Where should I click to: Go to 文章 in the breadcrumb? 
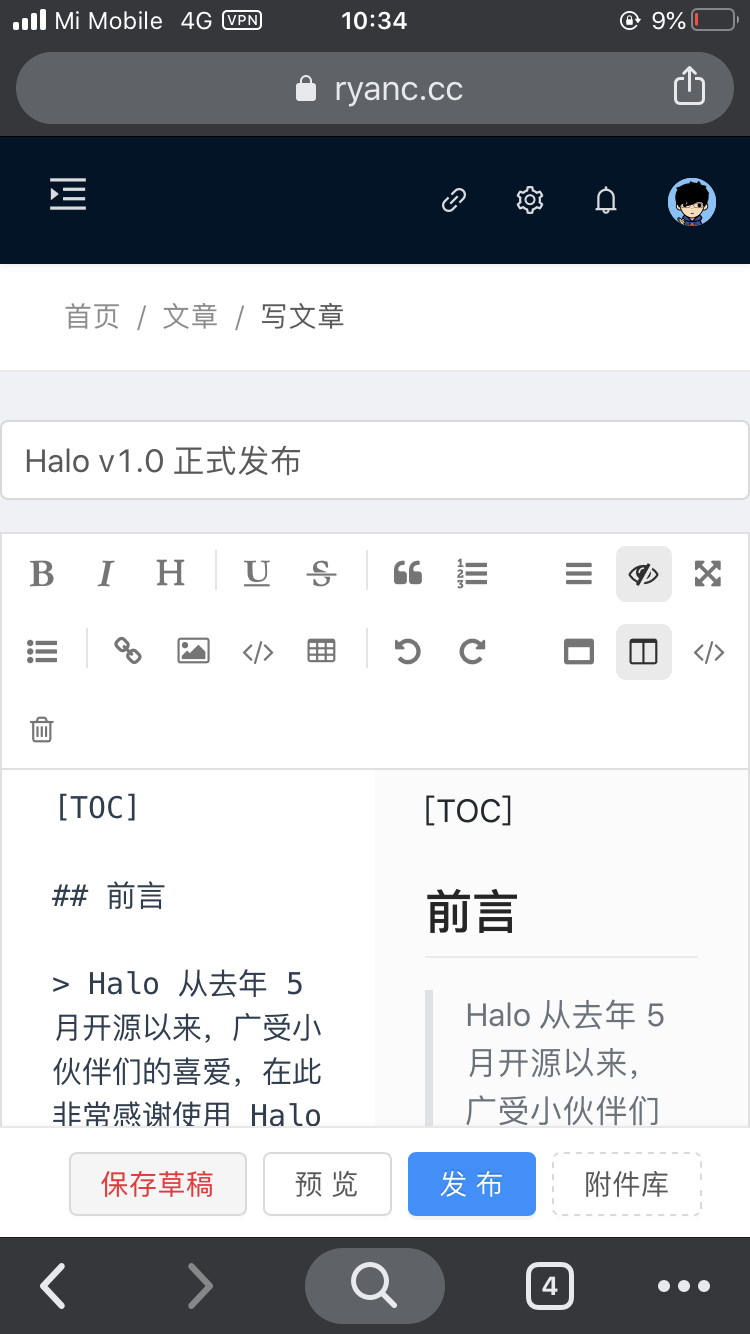(x=189, y=316)
